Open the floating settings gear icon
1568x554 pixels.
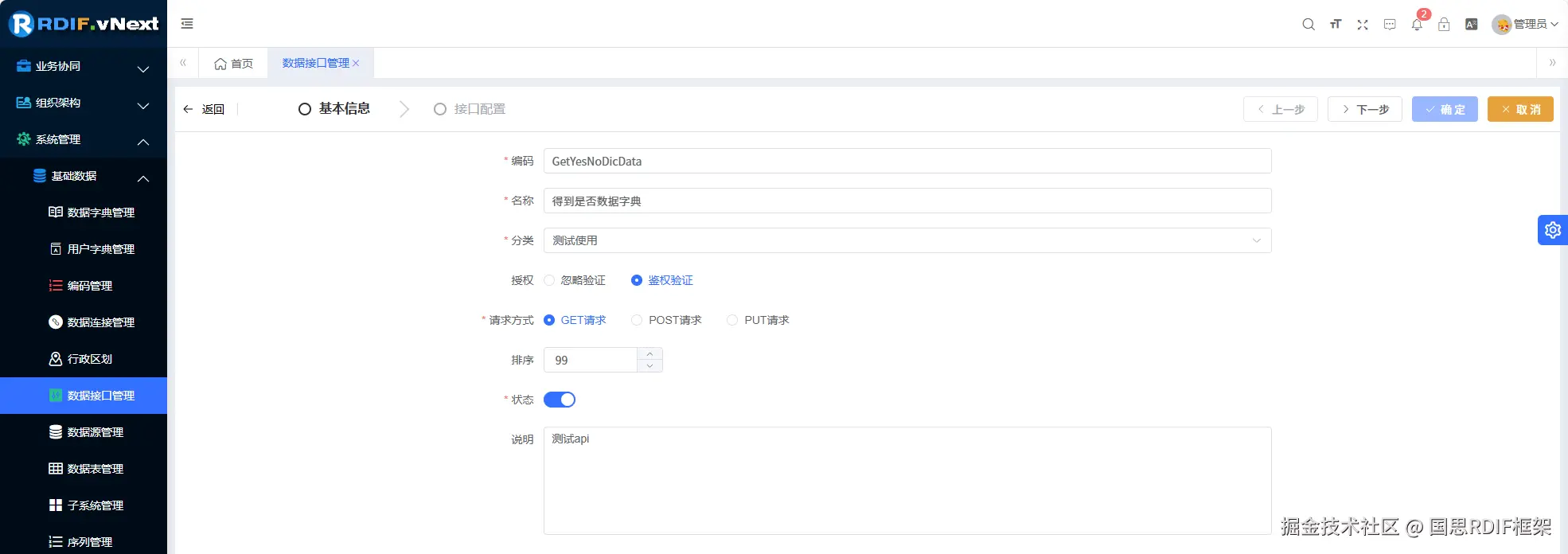1553,230
